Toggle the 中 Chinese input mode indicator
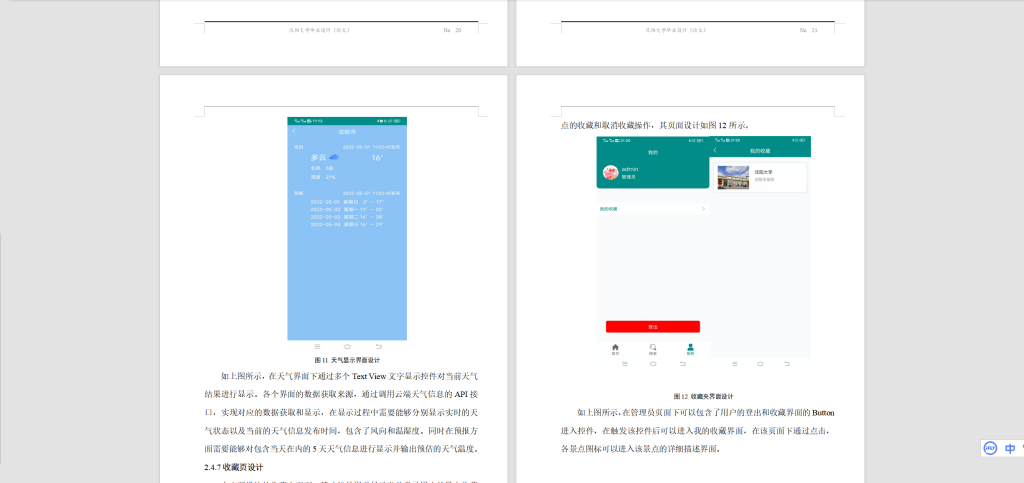The image size is (1024, 483). point(1010,448)
